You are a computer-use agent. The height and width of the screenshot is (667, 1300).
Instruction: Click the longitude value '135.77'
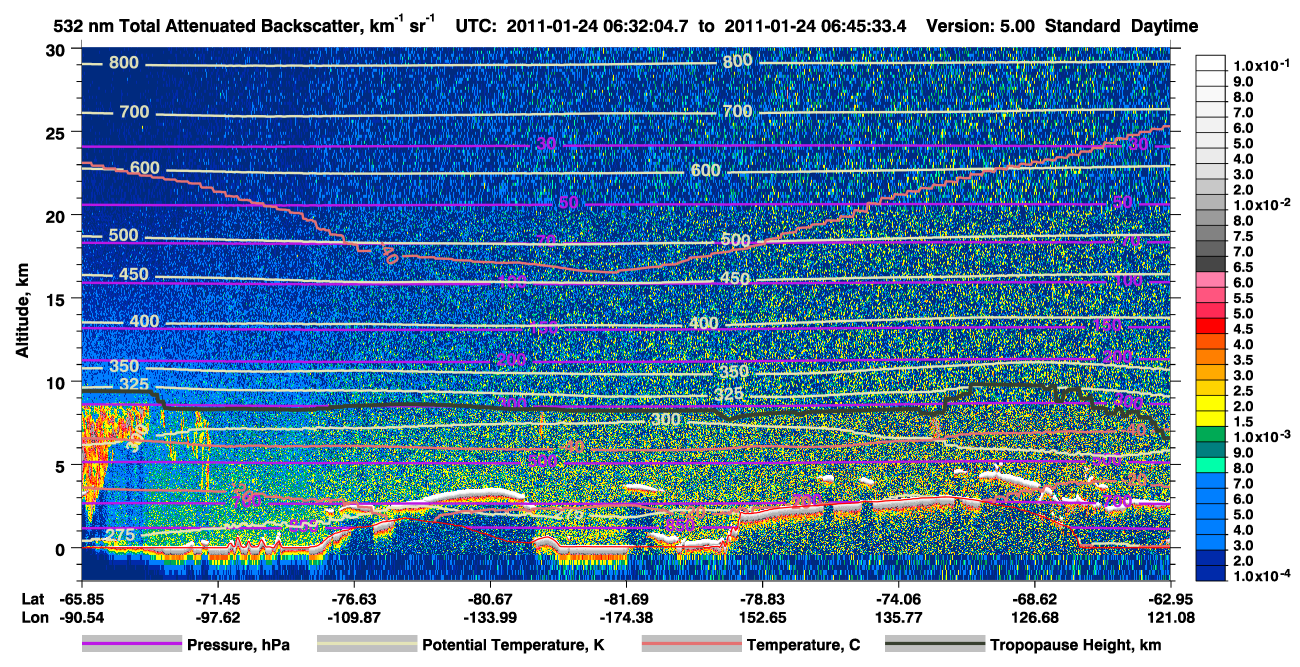[x=899, y=617]
